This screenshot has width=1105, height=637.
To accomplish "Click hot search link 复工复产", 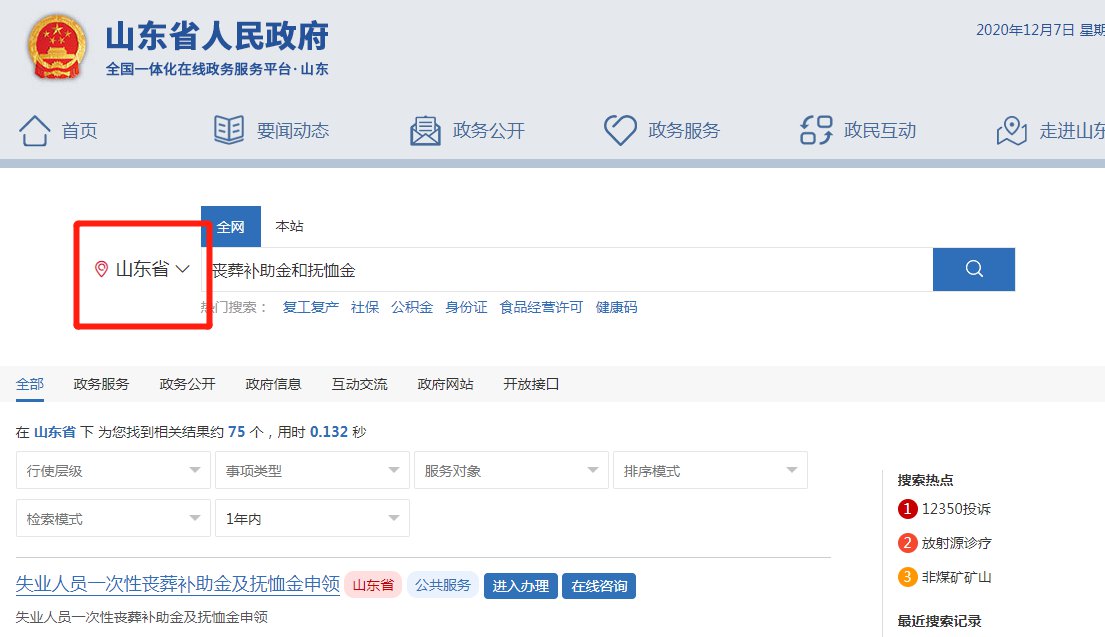I will [x=311, y=307].
